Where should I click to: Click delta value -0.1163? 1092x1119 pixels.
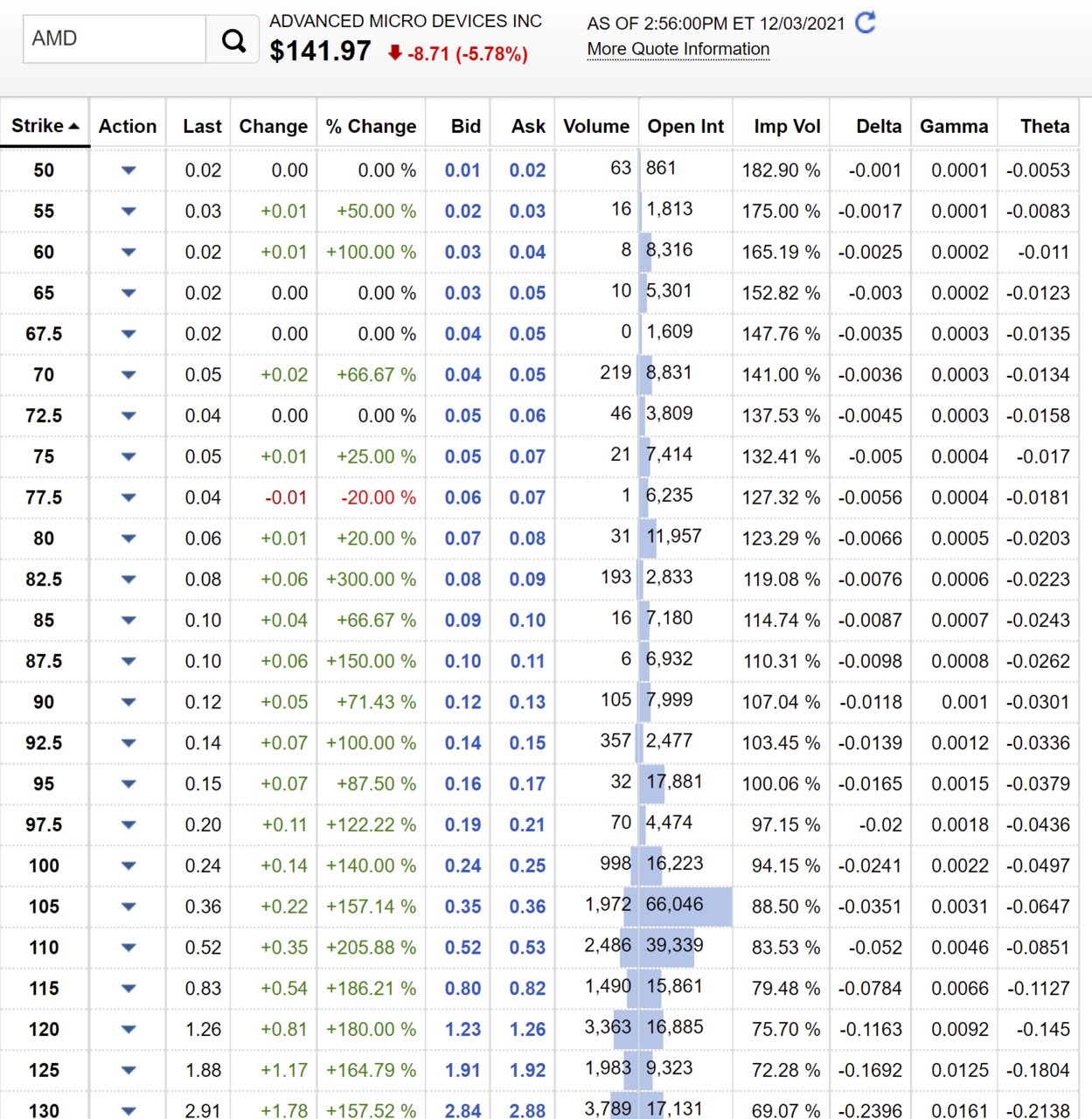pos(870,1030)
